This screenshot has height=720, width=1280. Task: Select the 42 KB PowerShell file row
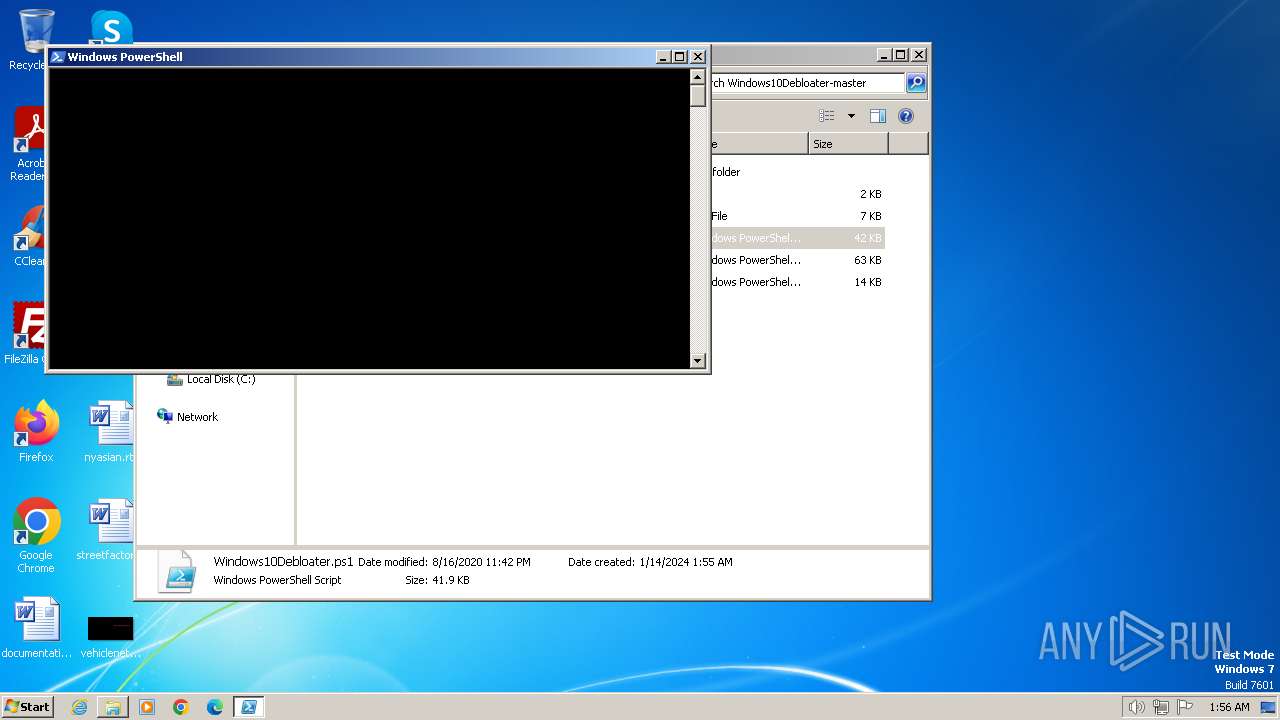tap(797, 238)
